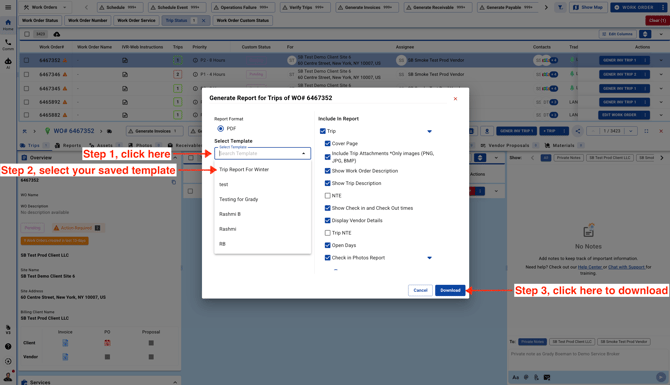Click the share icon in WO toolbar
Viewport: 670px width, 385px height.
pos(578,131)
